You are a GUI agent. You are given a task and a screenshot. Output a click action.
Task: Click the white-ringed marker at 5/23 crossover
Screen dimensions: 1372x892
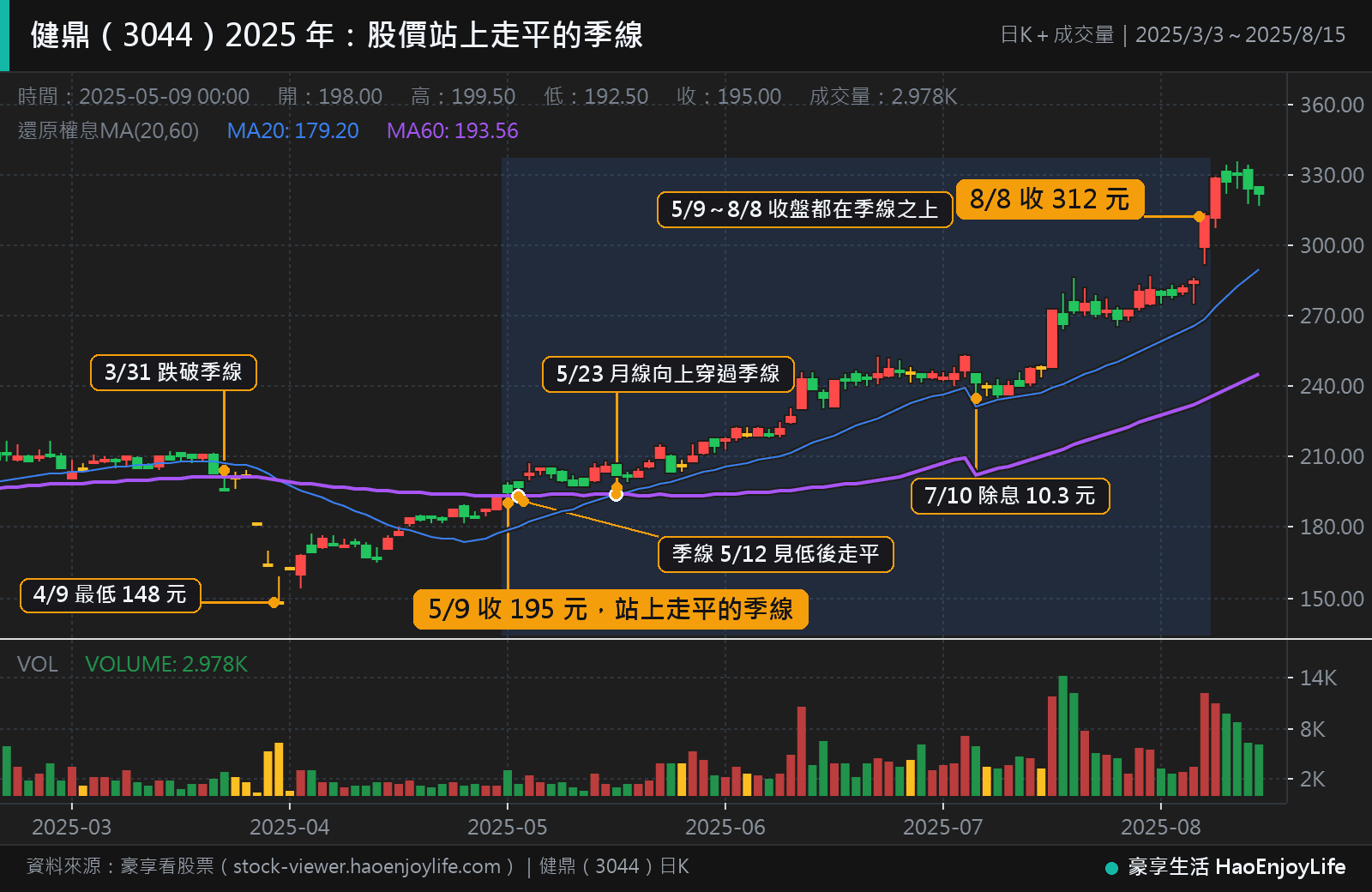coord(616,494)
